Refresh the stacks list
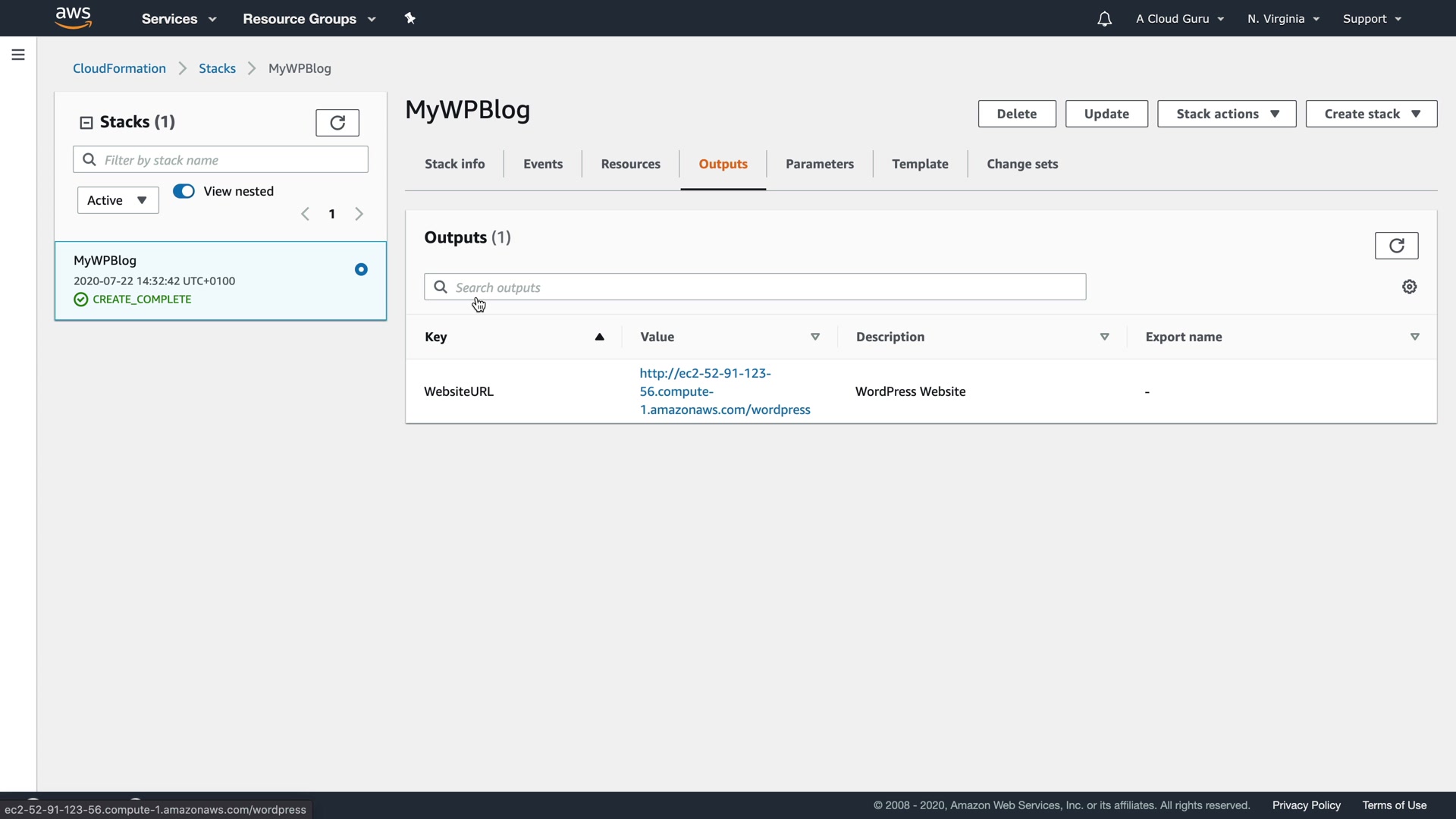The height and width of the screenshot is (819, 1456). click(337, 122)
